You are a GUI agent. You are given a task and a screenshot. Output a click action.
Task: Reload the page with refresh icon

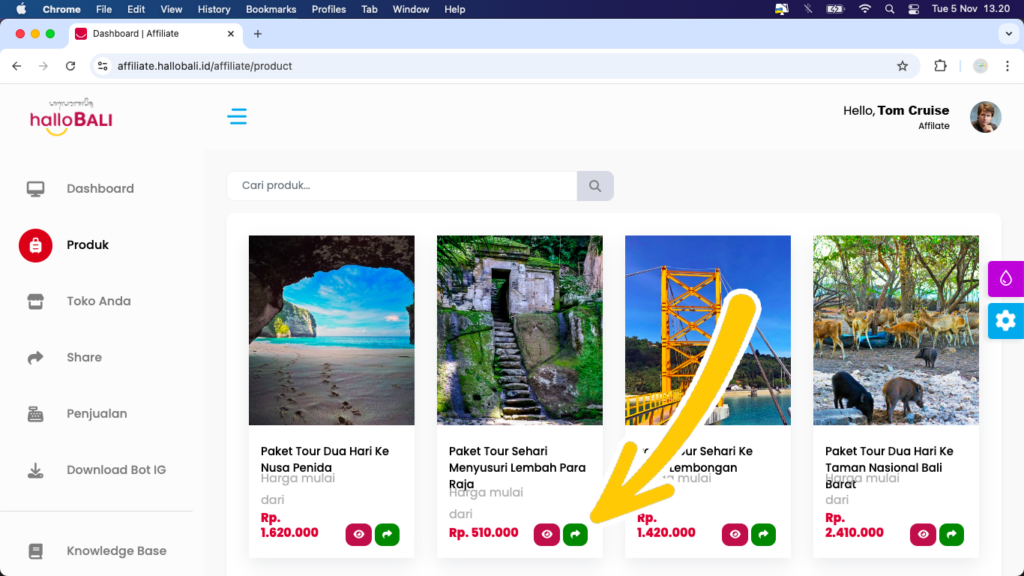click(71, 66)
